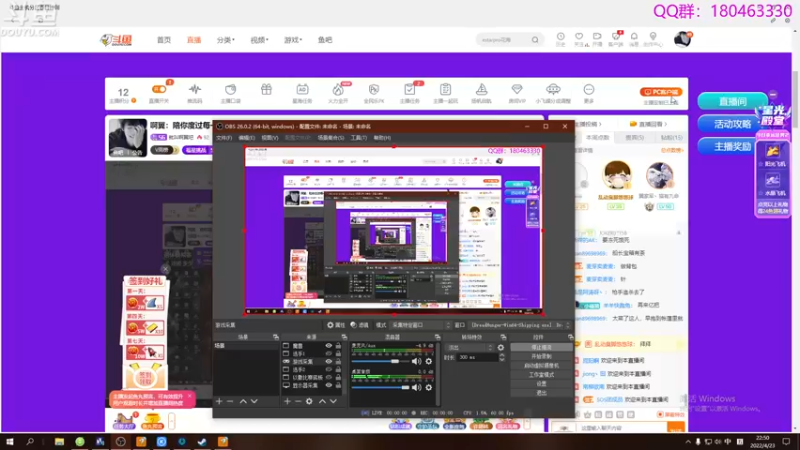Toggle visibility of 游戏采集 source

tap(329, 361)
